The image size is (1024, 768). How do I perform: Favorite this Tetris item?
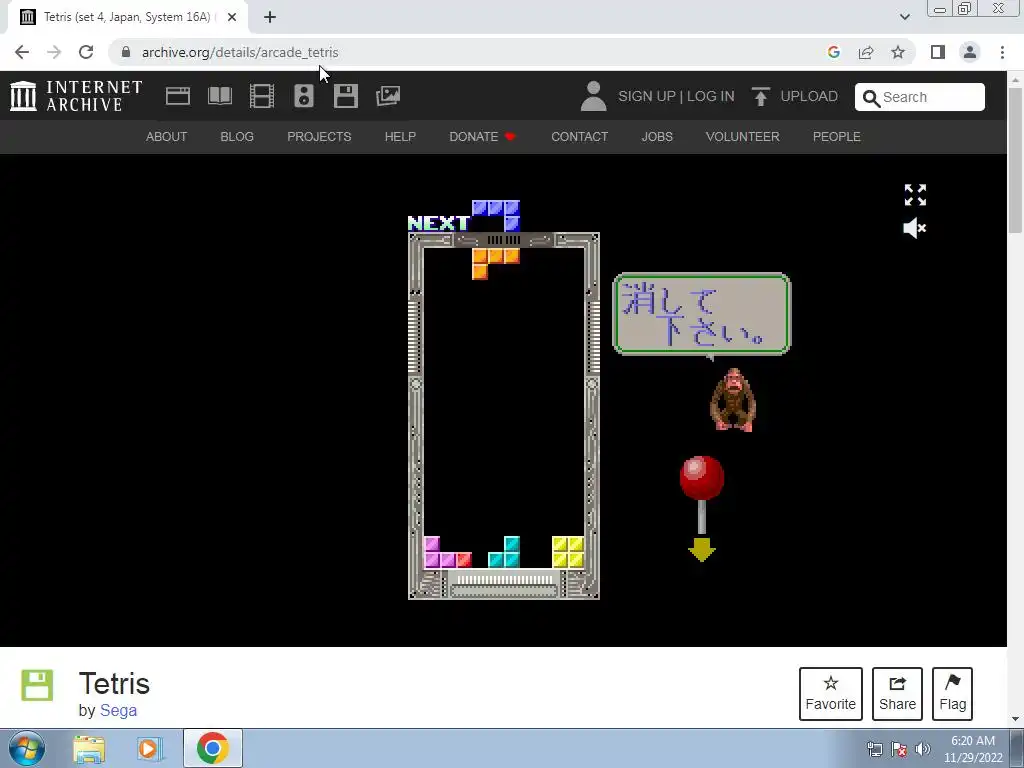click(x=831, y=694)
